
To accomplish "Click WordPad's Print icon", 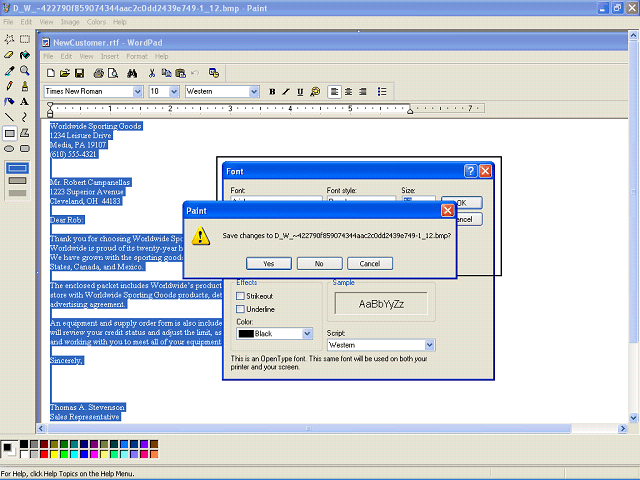I will coord(98,73).
